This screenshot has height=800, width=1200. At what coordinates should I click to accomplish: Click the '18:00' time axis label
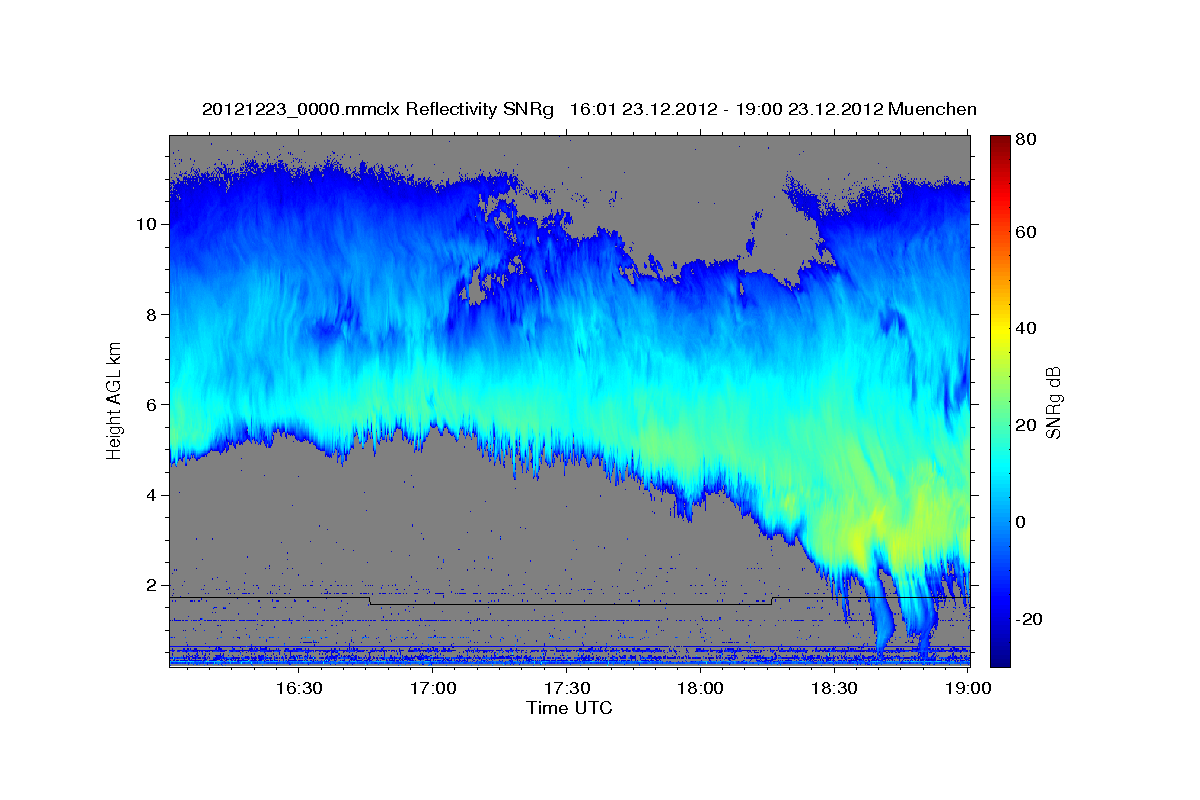[701, 688]
